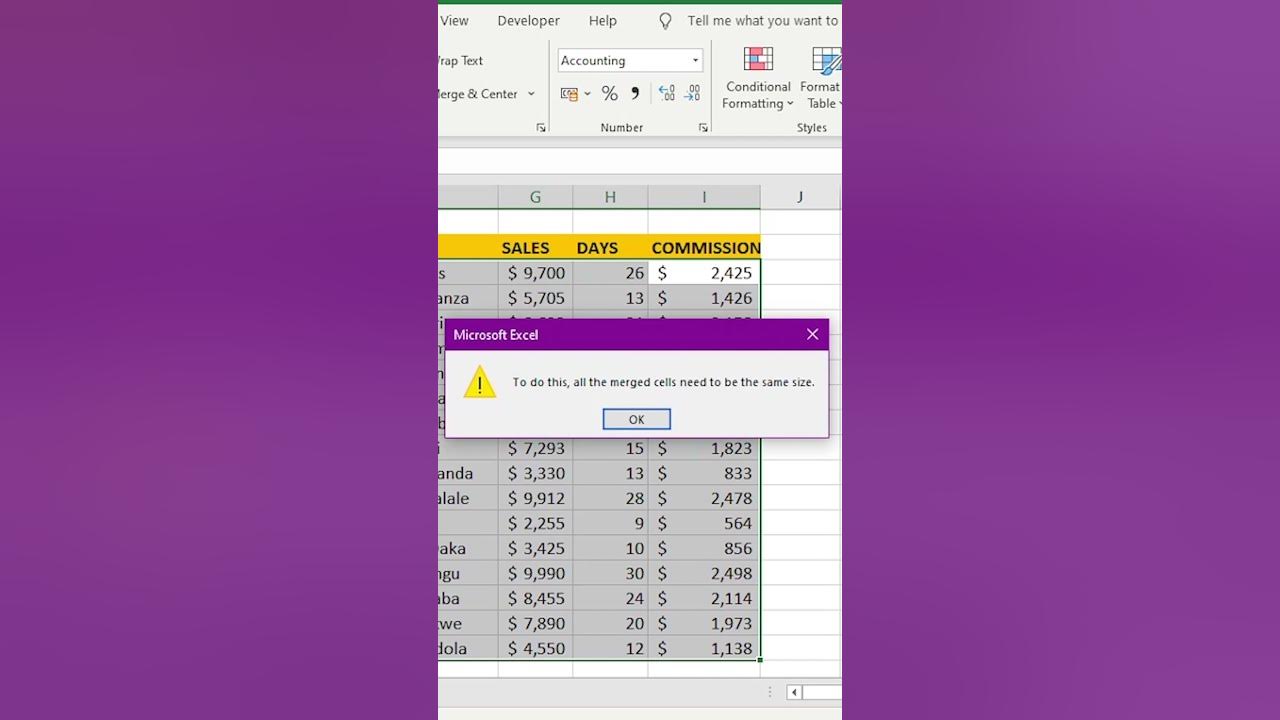
Task: Select days cell 28
Action: click(610, 498)
